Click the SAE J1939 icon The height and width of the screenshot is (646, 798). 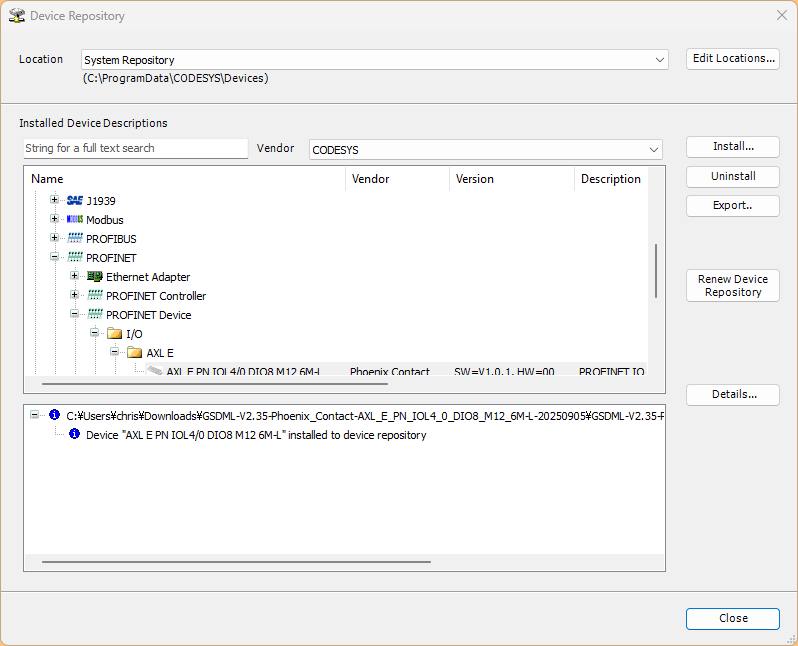point(74,200)
